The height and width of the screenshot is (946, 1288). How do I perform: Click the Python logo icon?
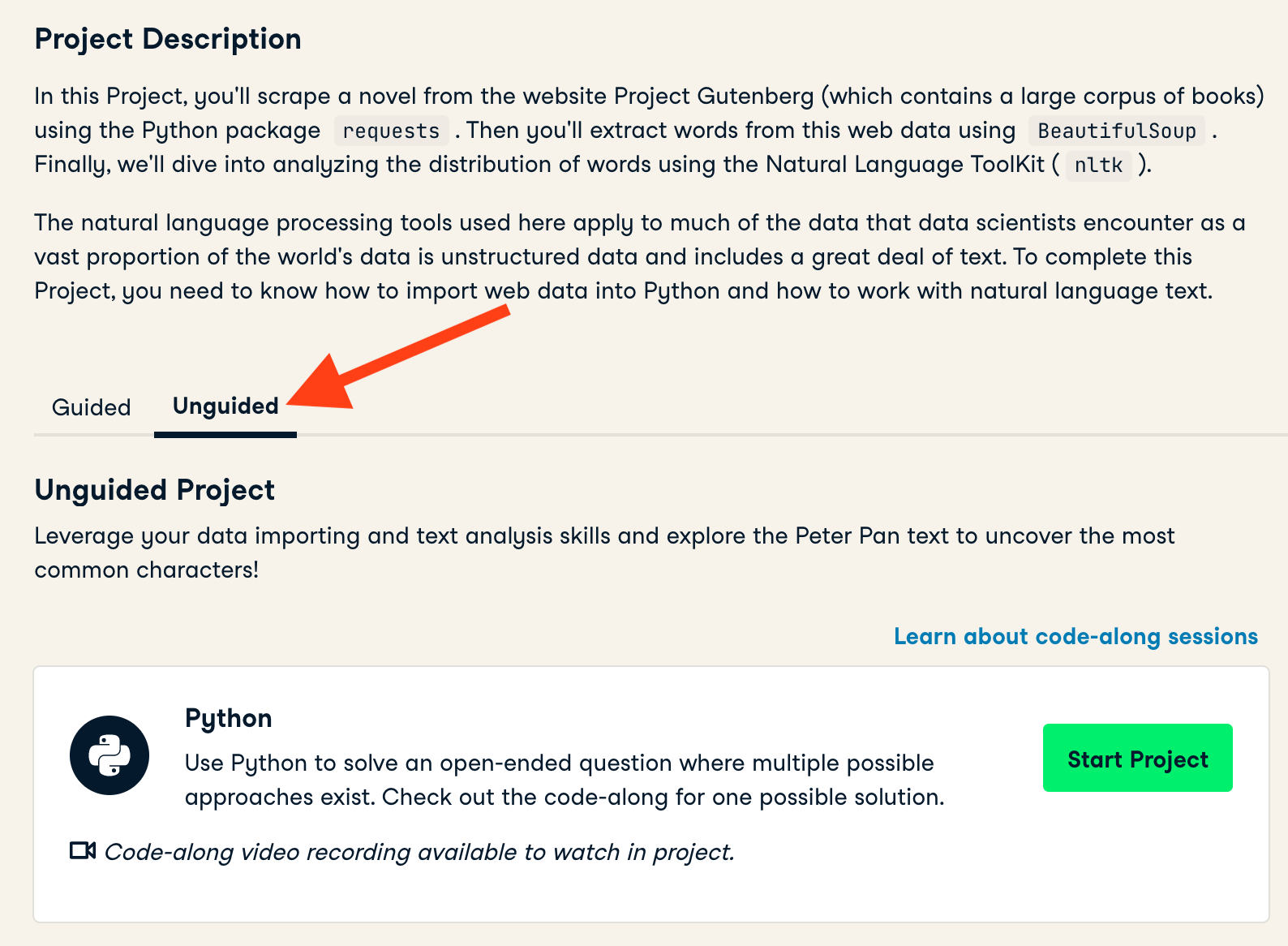(x=109, y=755)
